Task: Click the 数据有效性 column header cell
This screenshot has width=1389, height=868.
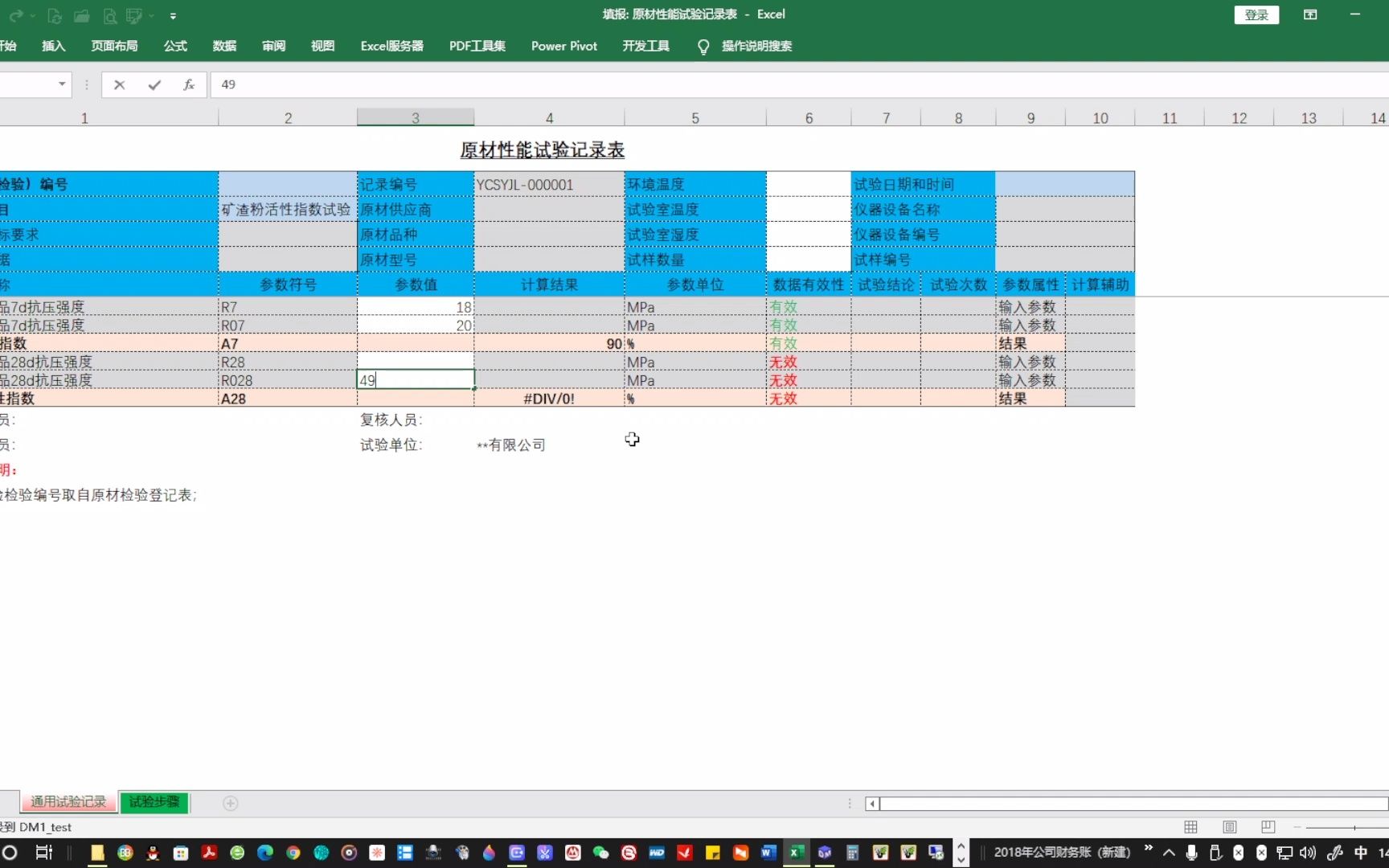Action: (x=809, y=285)
